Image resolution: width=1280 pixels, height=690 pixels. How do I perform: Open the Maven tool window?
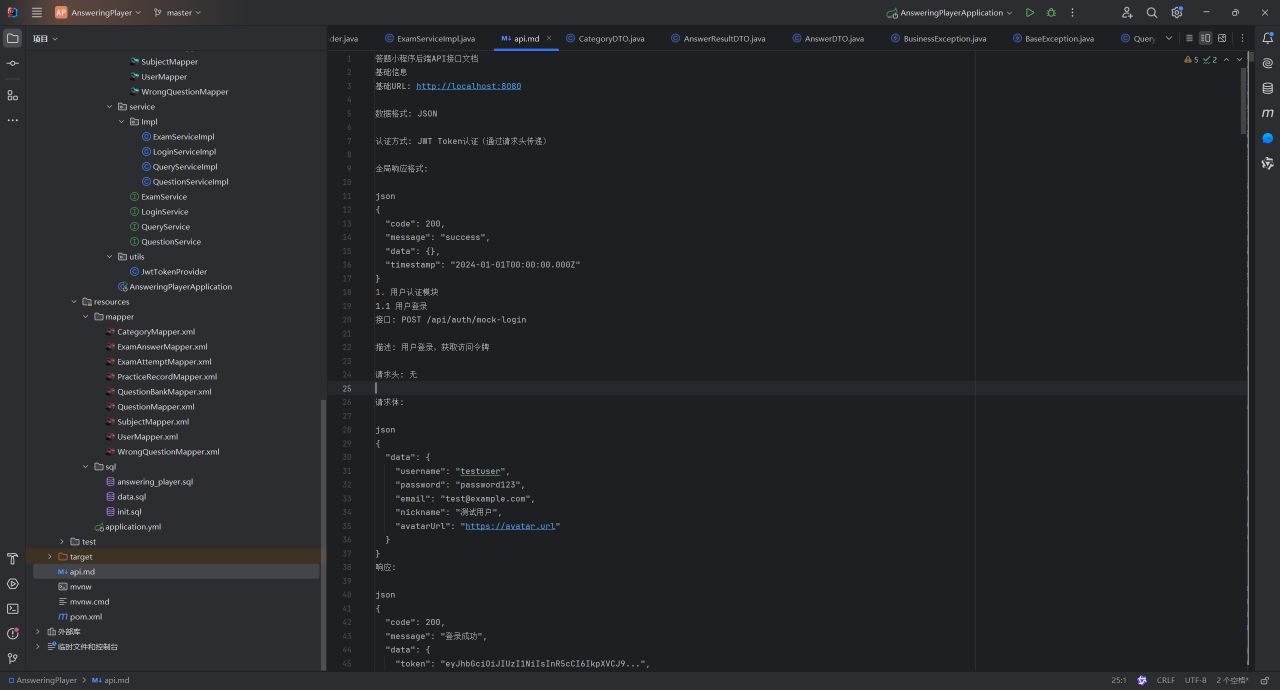coord(1268,113)
